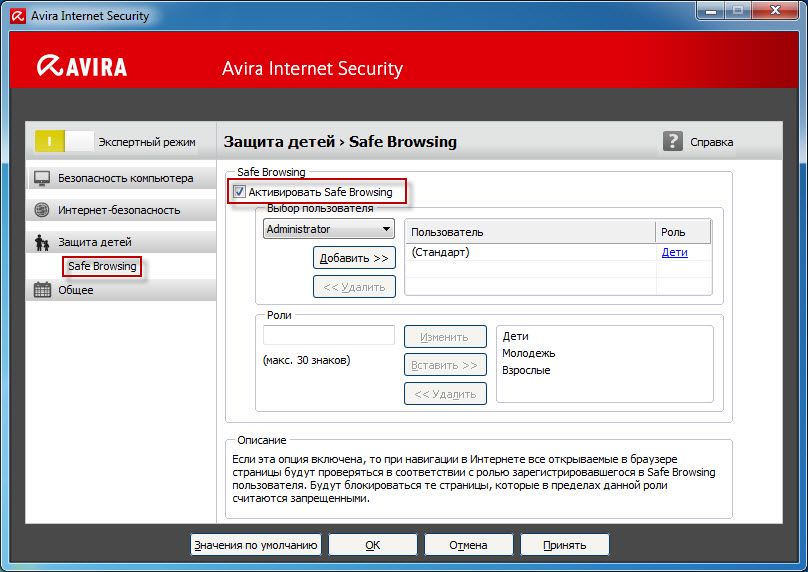Click Значения по умолчанию button

tap(256, 545)
